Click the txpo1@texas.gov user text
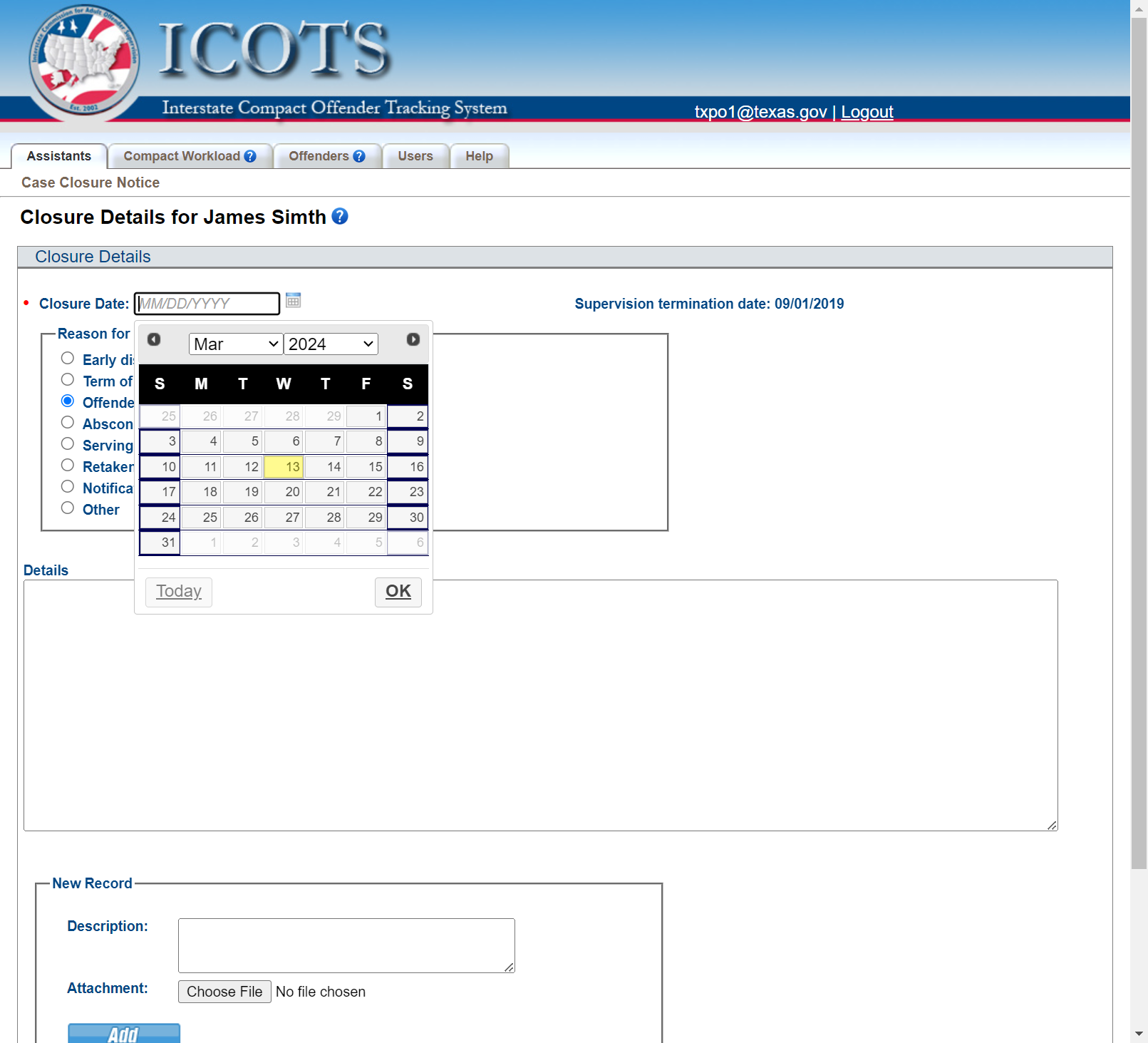 [x=760, y=112]
